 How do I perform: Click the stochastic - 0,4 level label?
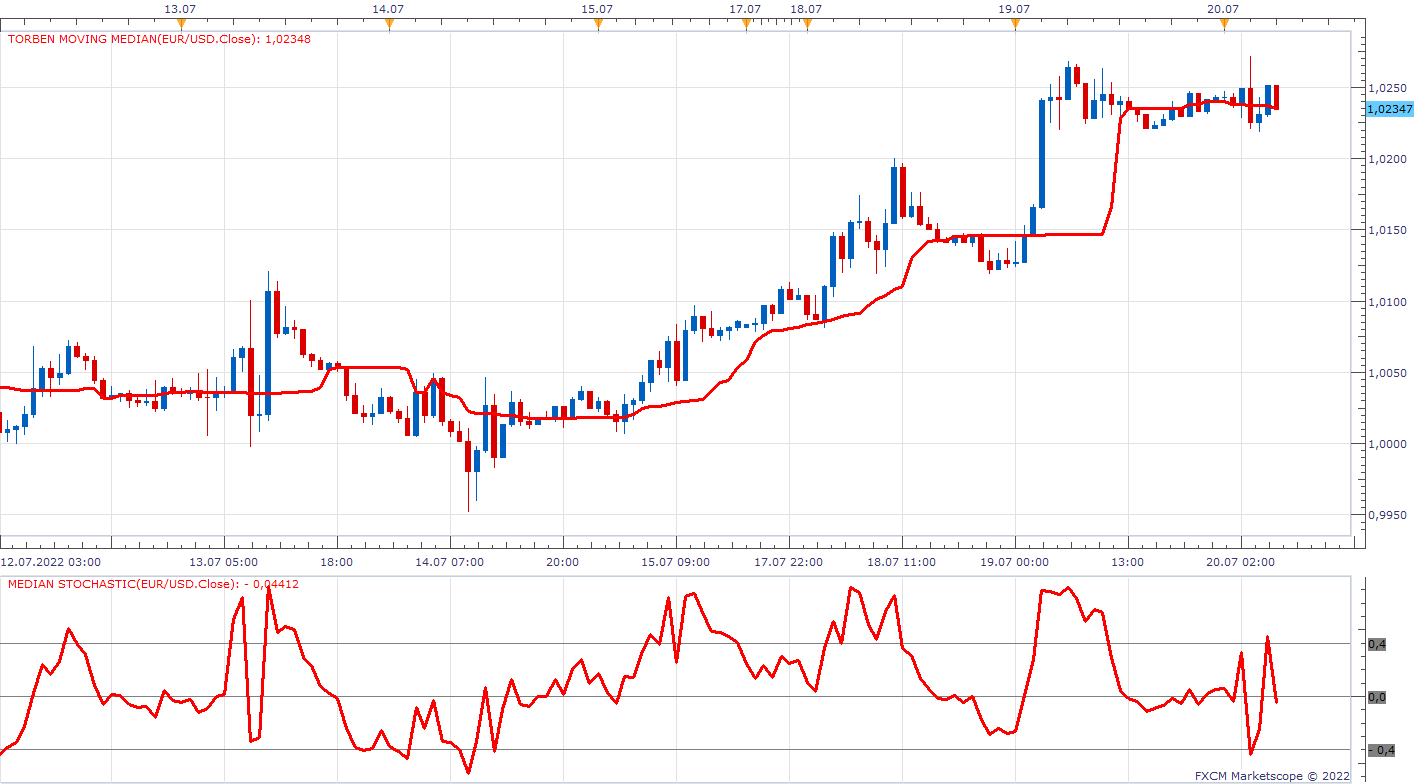pos(1381,750)
